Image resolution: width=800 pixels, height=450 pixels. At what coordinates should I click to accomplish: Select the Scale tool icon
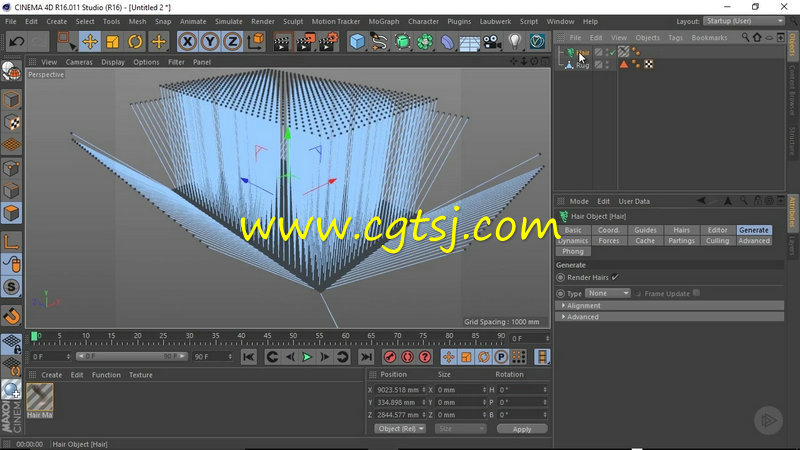tap(112, 41)
